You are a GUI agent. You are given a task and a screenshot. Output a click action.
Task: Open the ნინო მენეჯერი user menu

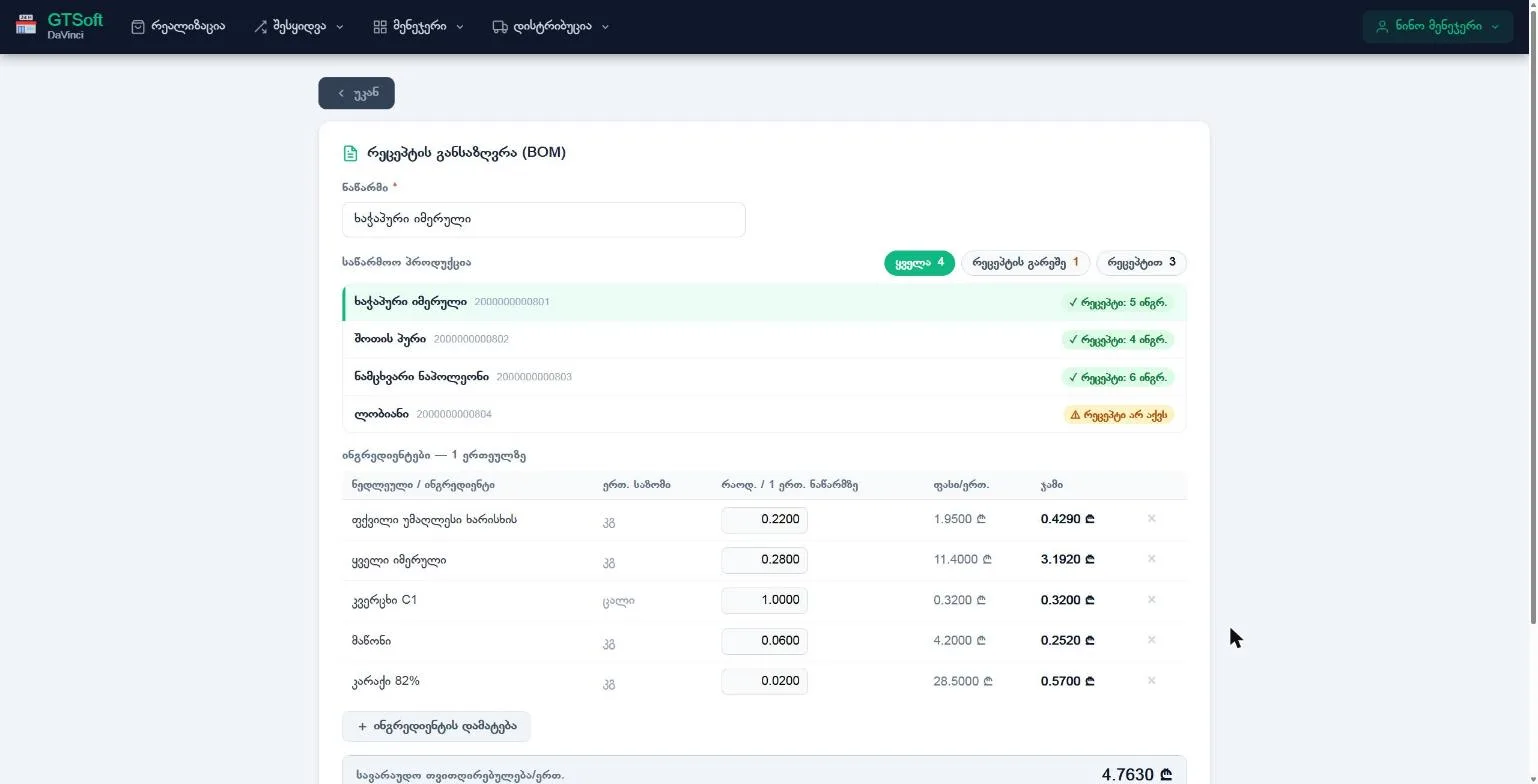[x=1437, y=27]
